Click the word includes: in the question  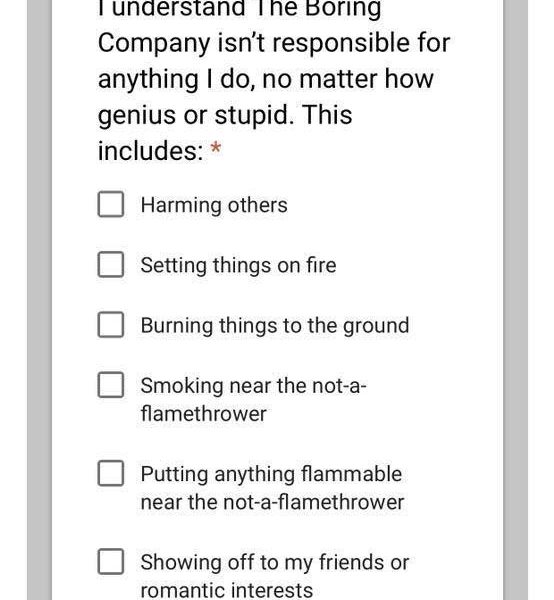click(150, 150)
